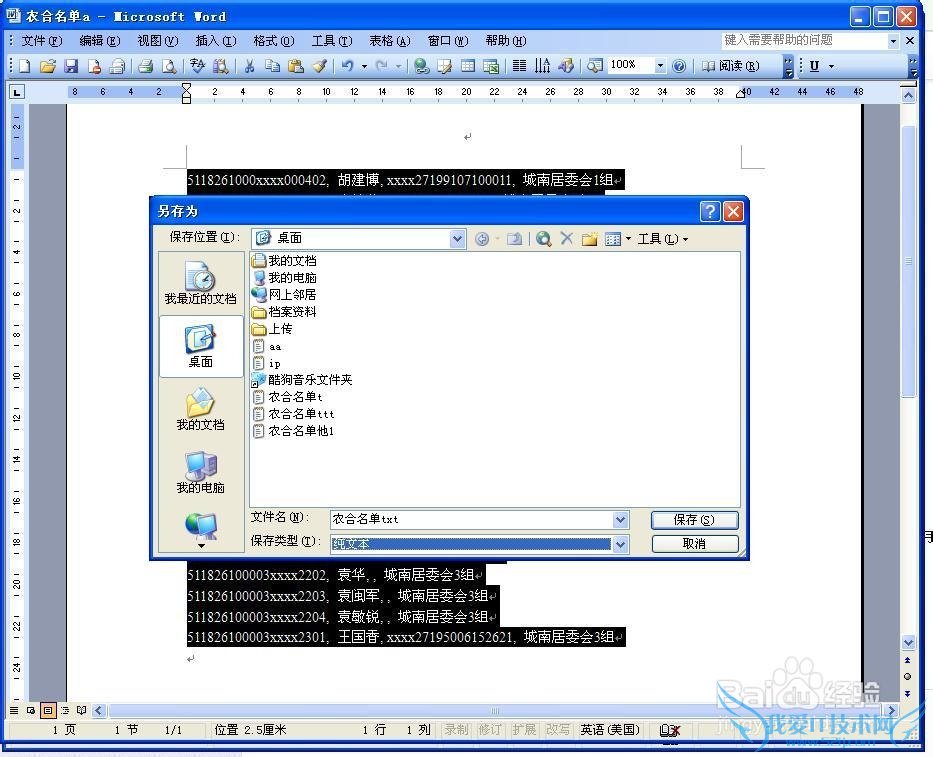Screen dimensions: 933x757
Task: Open Word Help question mark icon
Action: pos(679,65)
